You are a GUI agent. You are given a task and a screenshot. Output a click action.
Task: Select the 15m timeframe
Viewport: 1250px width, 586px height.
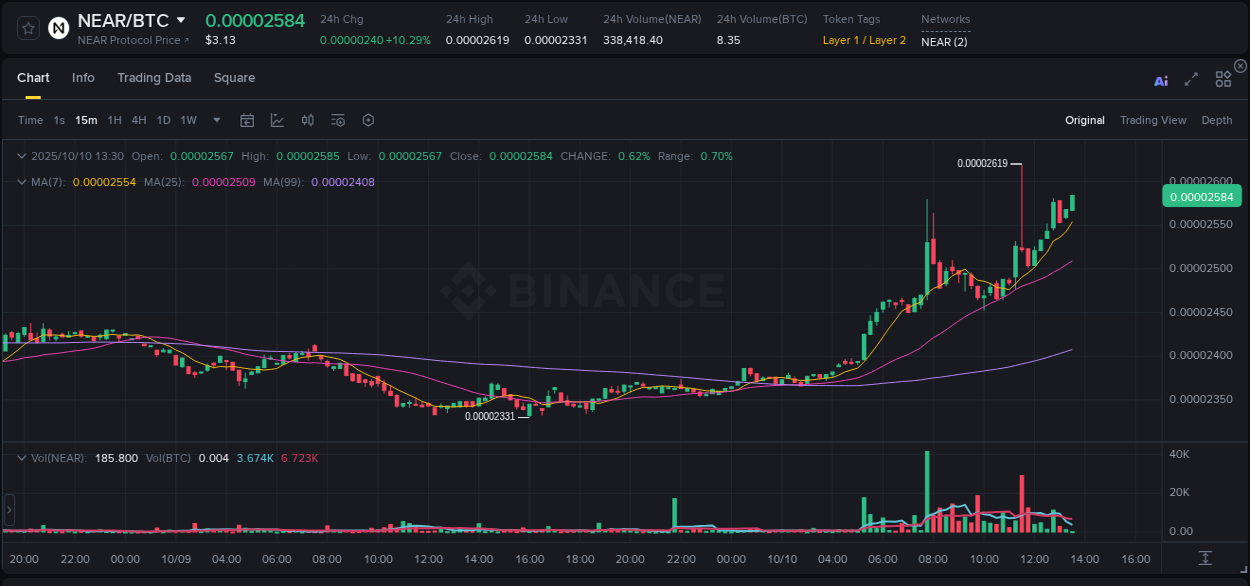tap(86, 120)
